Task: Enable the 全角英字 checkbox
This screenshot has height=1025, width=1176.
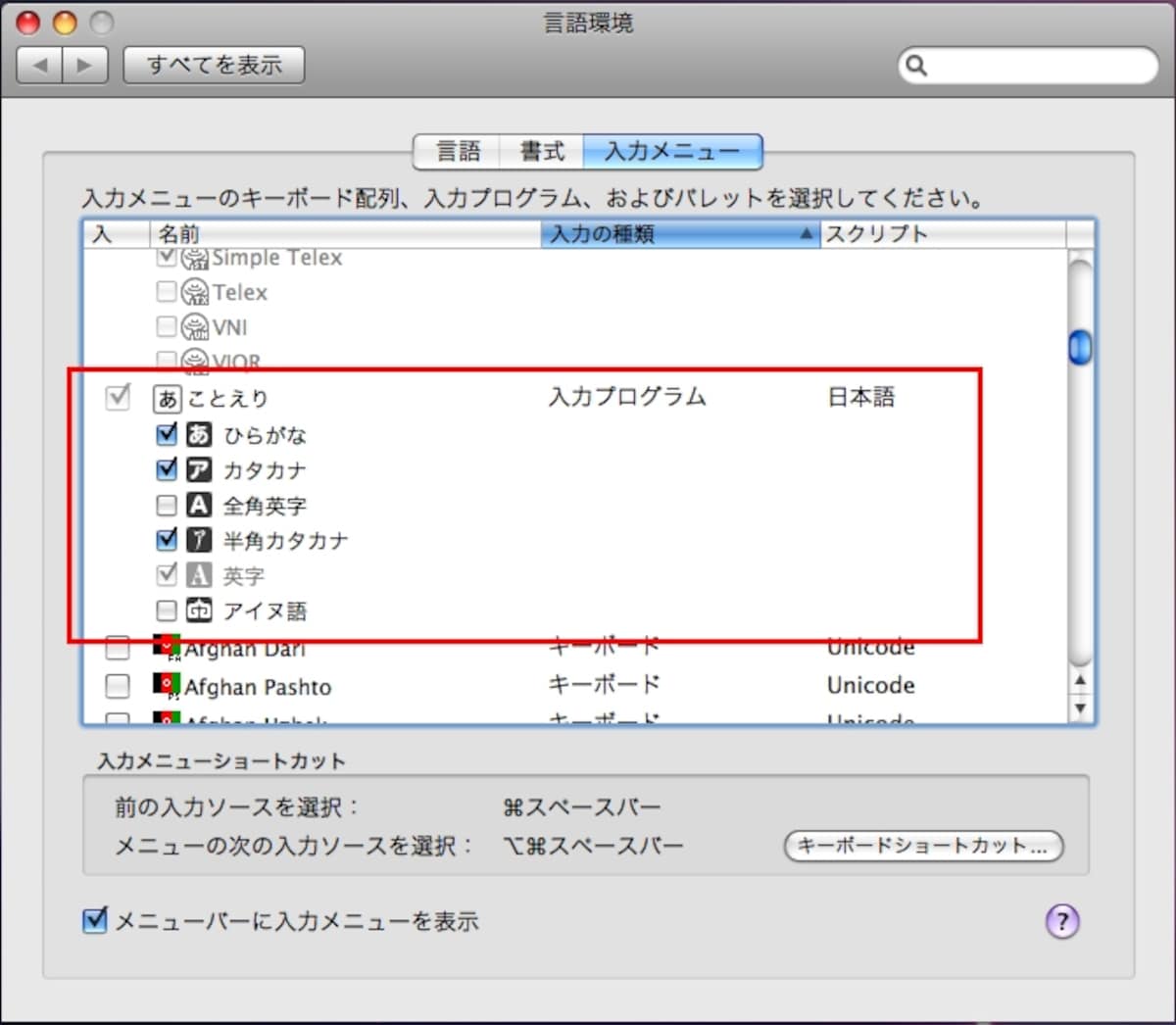Action: [x=167, y=505]
